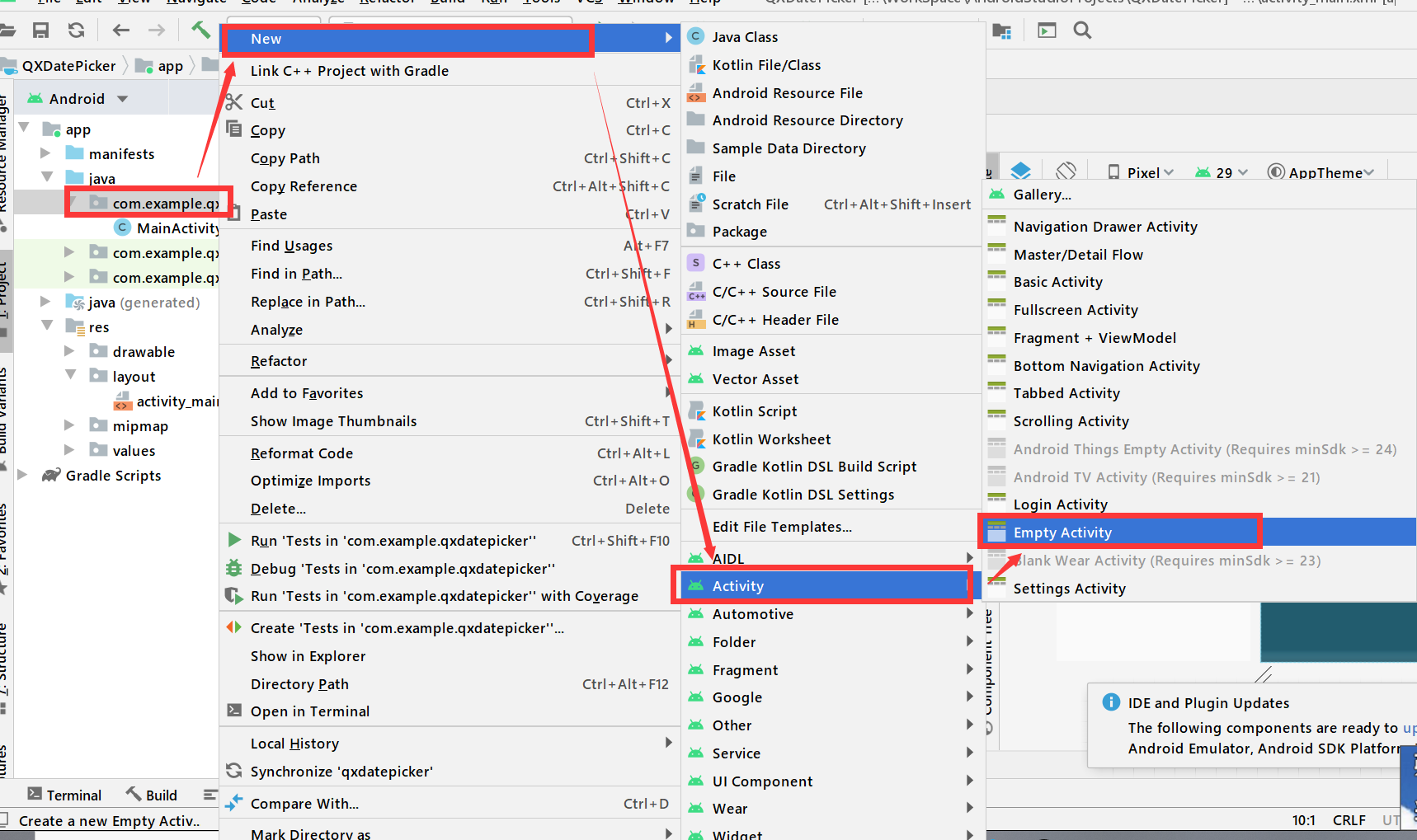The width and height of the screenshot is (1417, 840).
Task: Select MainActivity class in tree
Action: [x=167, y=228]
